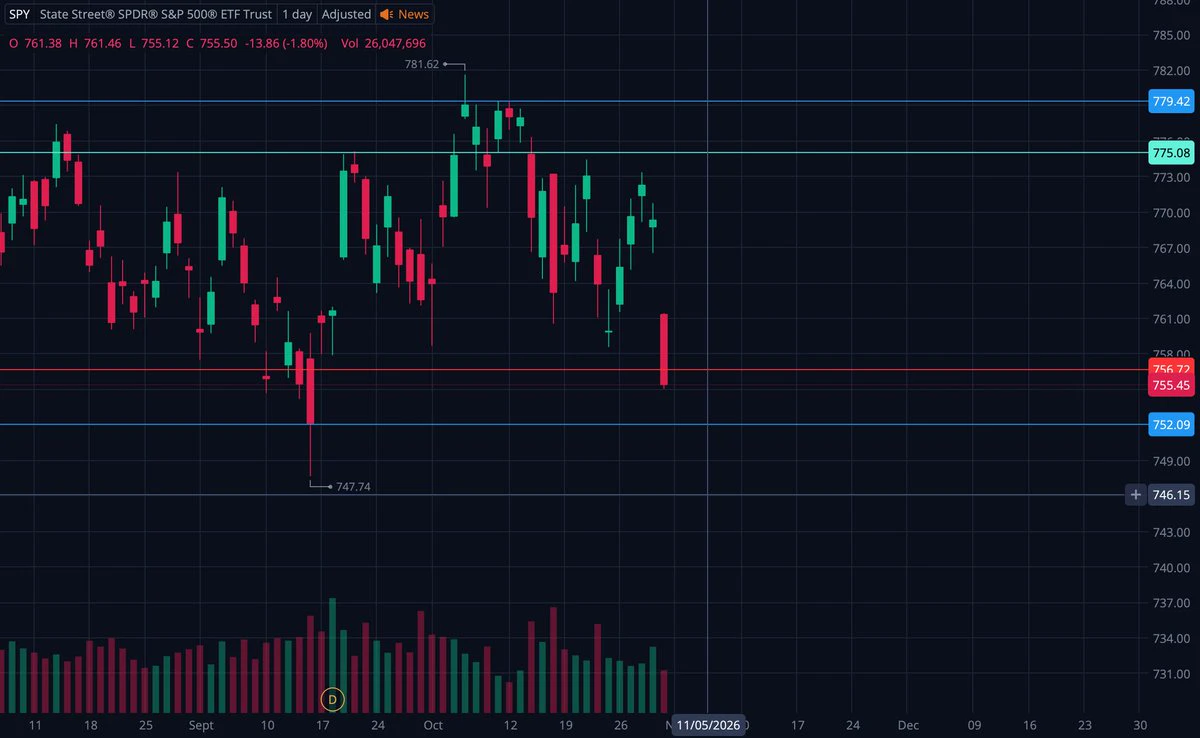Click the 785.00 label on the price axis

pyautogui.click(x=1170, y=36)
